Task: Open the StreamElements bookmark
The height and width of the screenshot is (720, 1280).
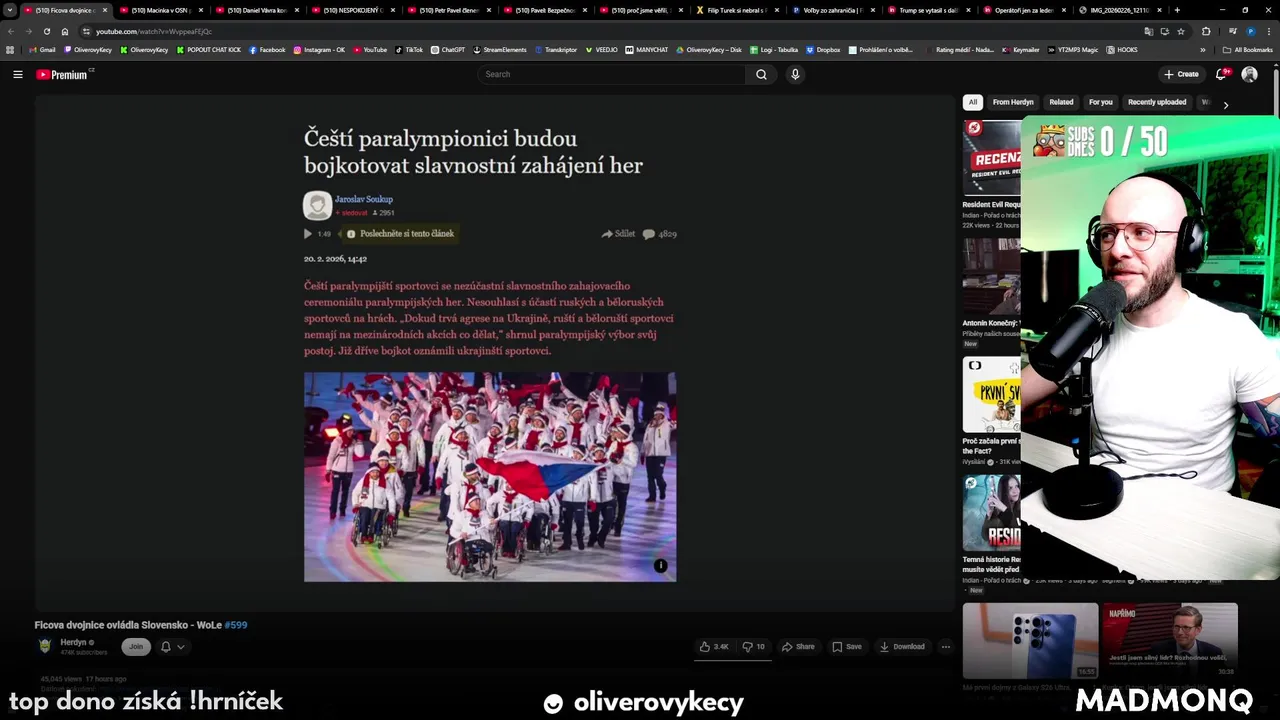Action: click(500, 49)
